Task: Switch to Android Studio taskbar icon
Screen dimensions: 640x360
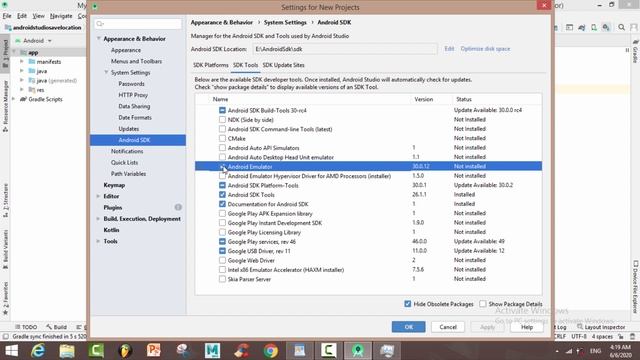Action: (358, 351)
